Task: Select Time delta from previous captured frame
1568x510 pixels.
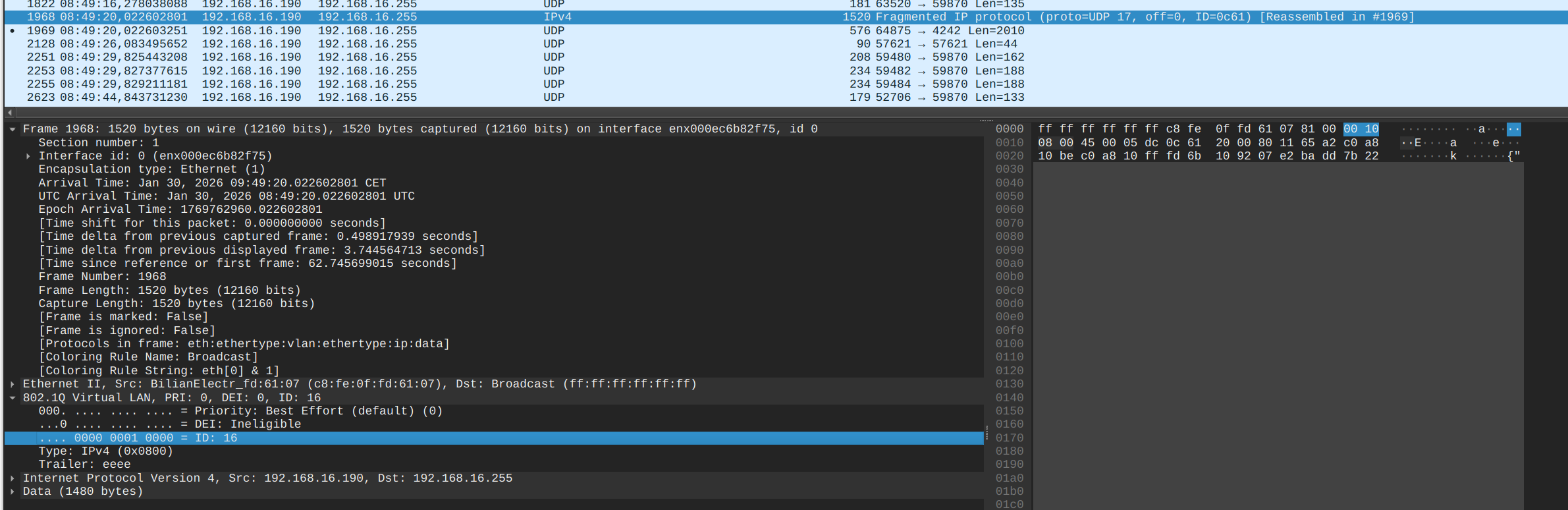Action: pos(258,237)
